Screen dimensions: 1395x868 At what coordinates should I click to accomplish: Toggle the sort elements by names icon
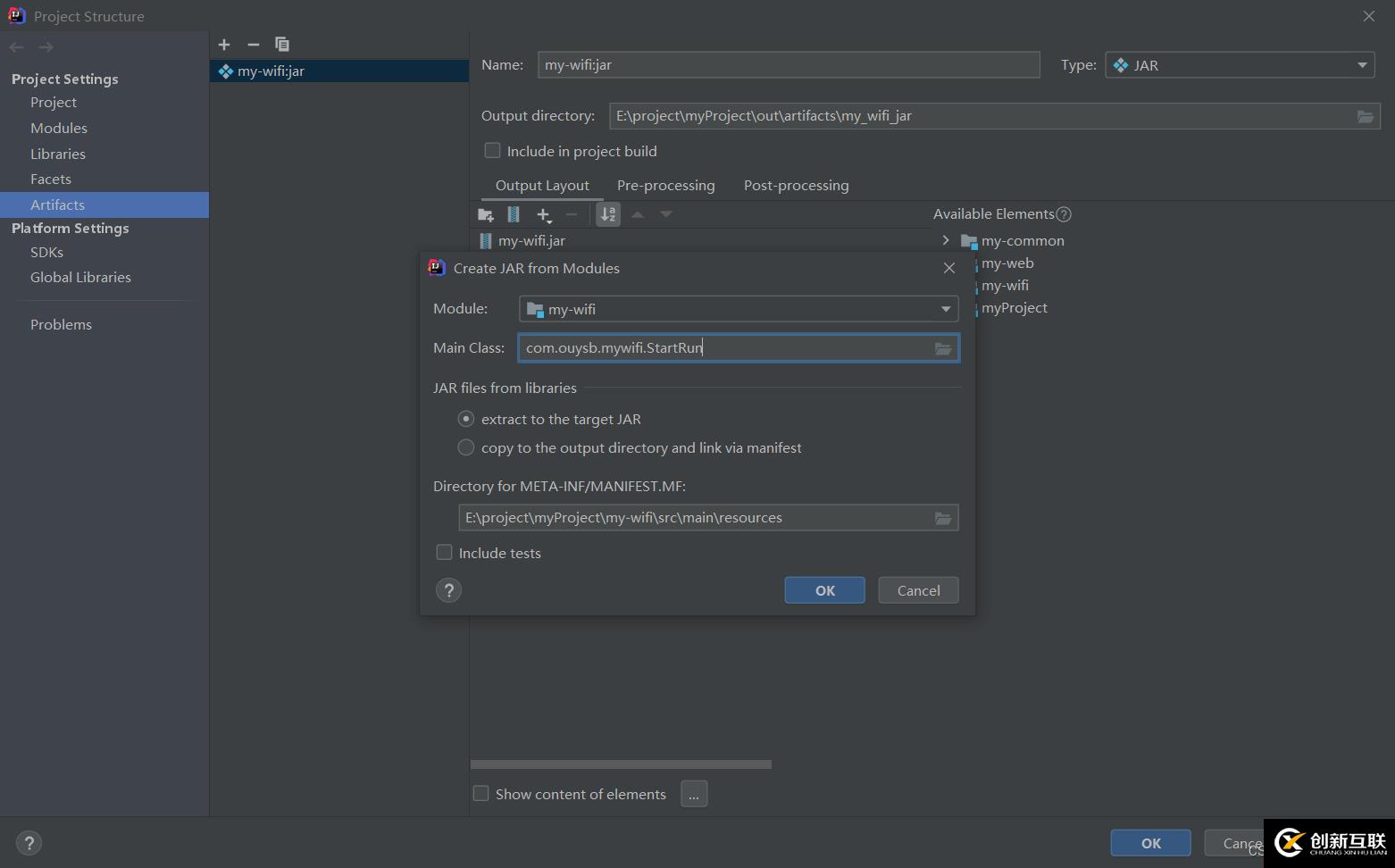click(608, 214)
